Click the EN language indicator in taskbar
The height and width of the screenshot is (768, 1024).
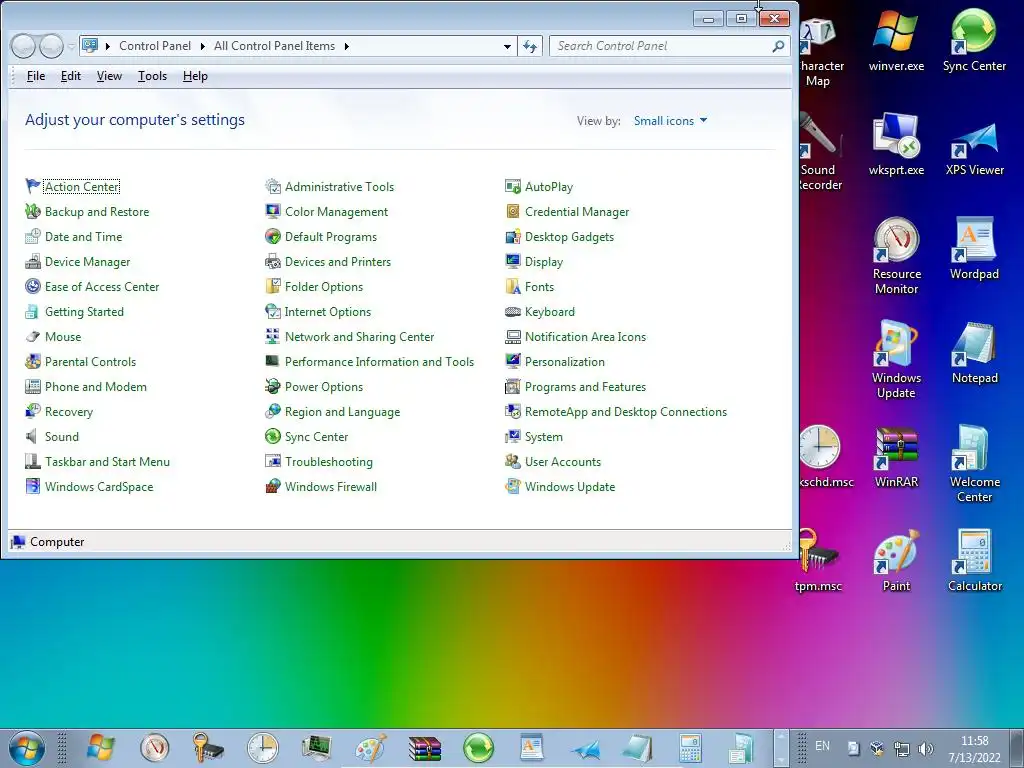tap(822, 746)
